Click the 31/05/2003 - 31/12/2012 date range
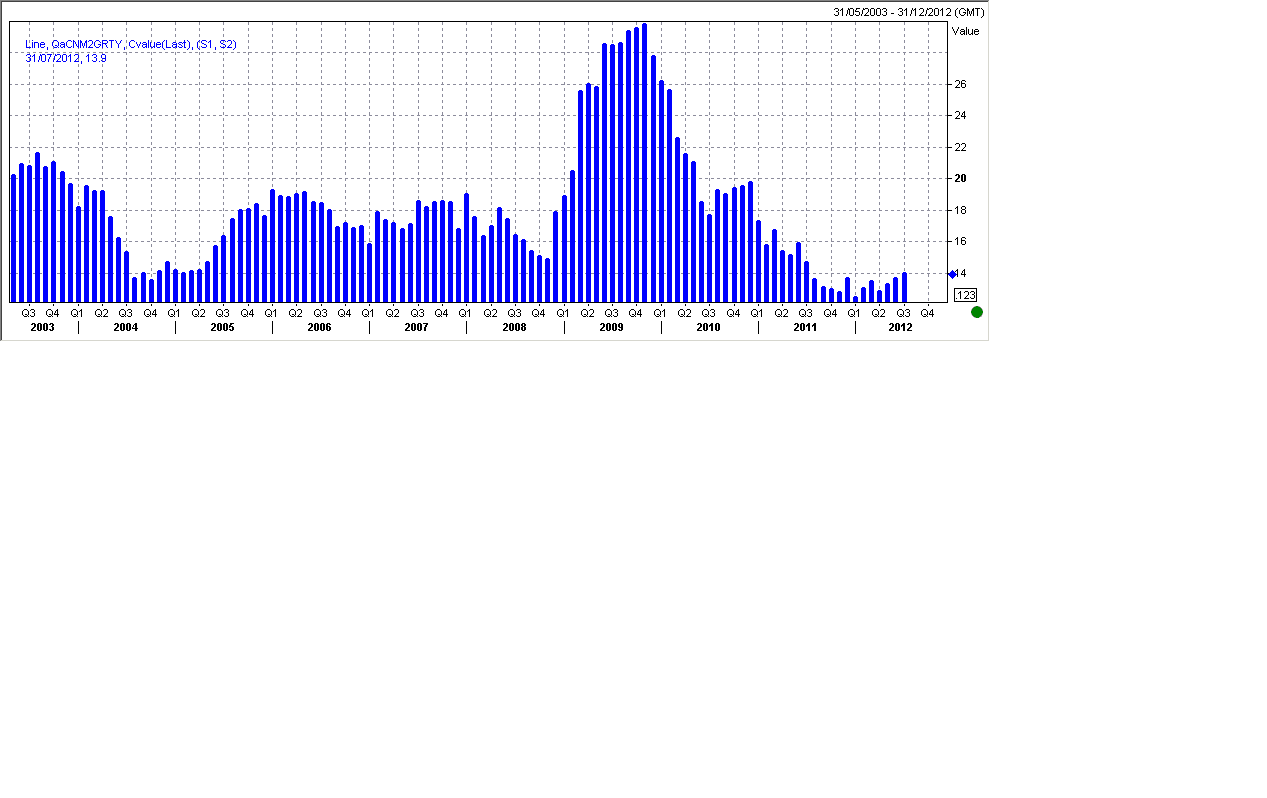The width and height of the screenshot is (1267, 798). pos(908,12)
